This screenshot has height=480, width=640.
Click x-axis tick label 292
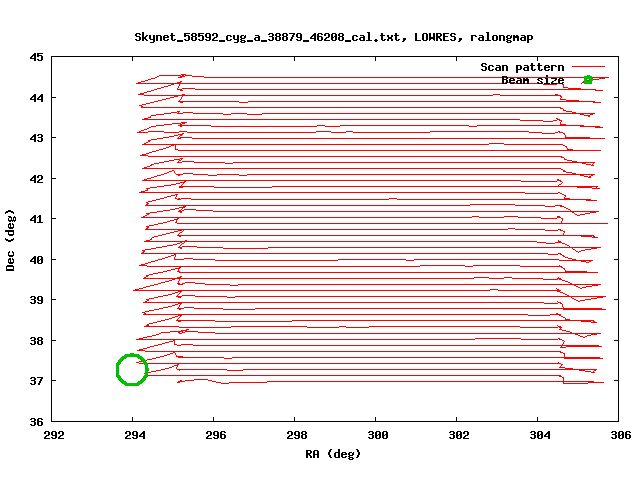point(54,435)
